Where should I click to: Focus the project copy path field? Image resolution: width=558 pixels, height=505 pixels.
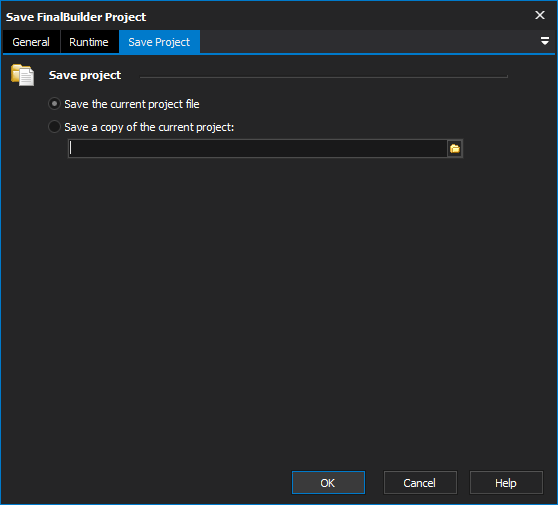(258, 148)
